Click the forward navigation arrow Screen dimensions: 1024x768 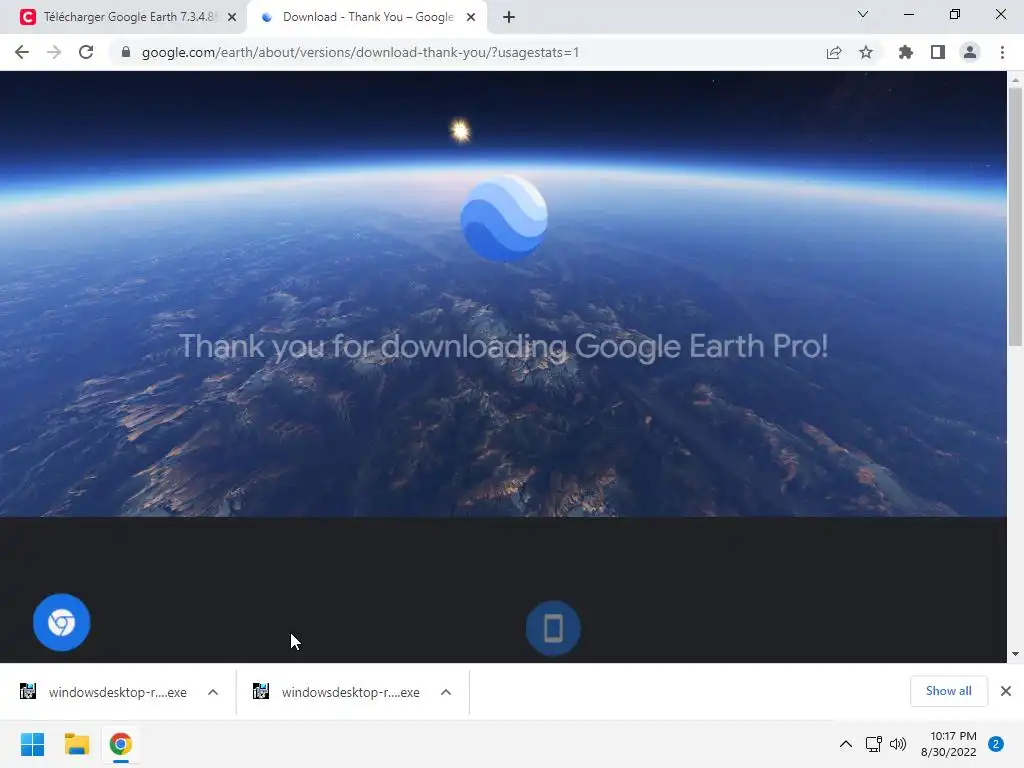click(54, 52)
